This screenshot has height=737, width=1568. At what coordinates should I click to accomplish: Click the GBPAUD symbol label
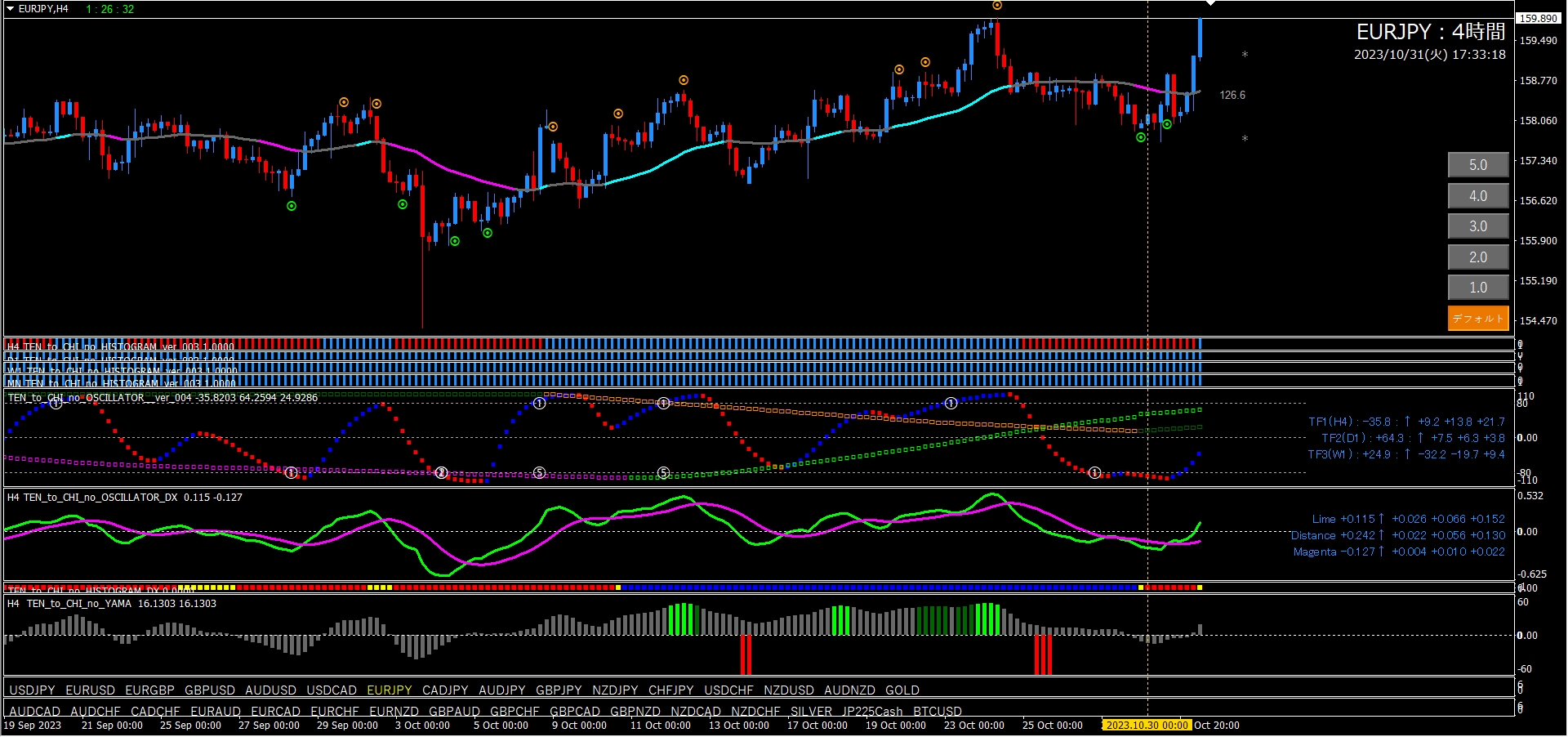click(x=454, y=712)
